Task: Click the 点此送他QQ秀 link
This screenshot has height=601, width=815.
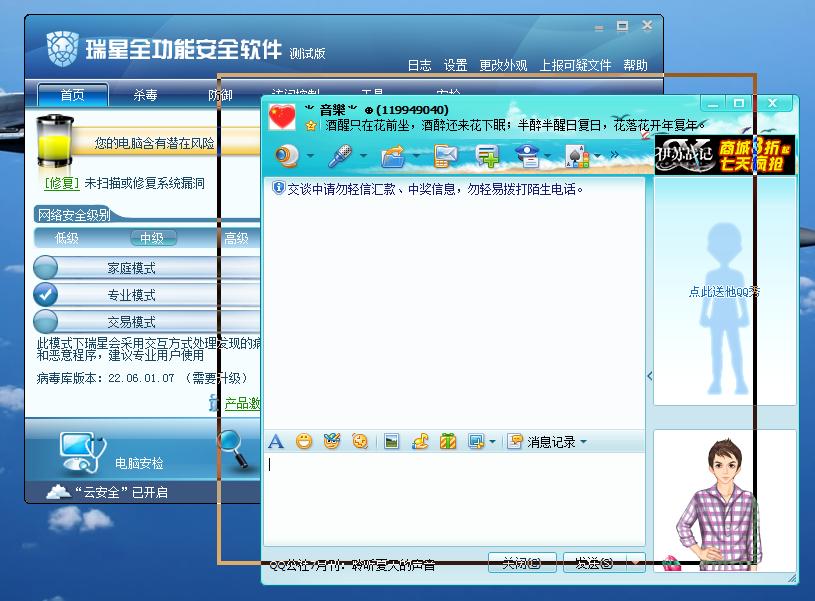Action: tap(724, 292)
